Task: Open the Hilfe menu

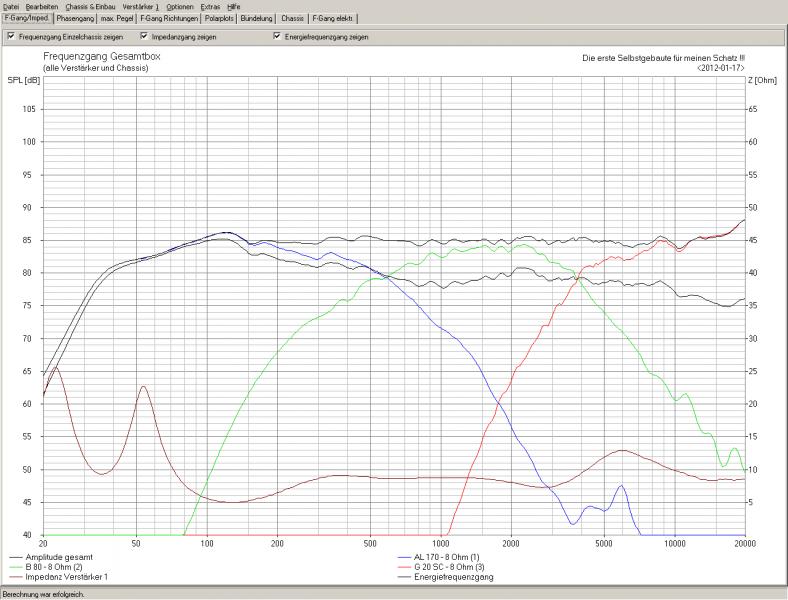Action: click(234, 6)
